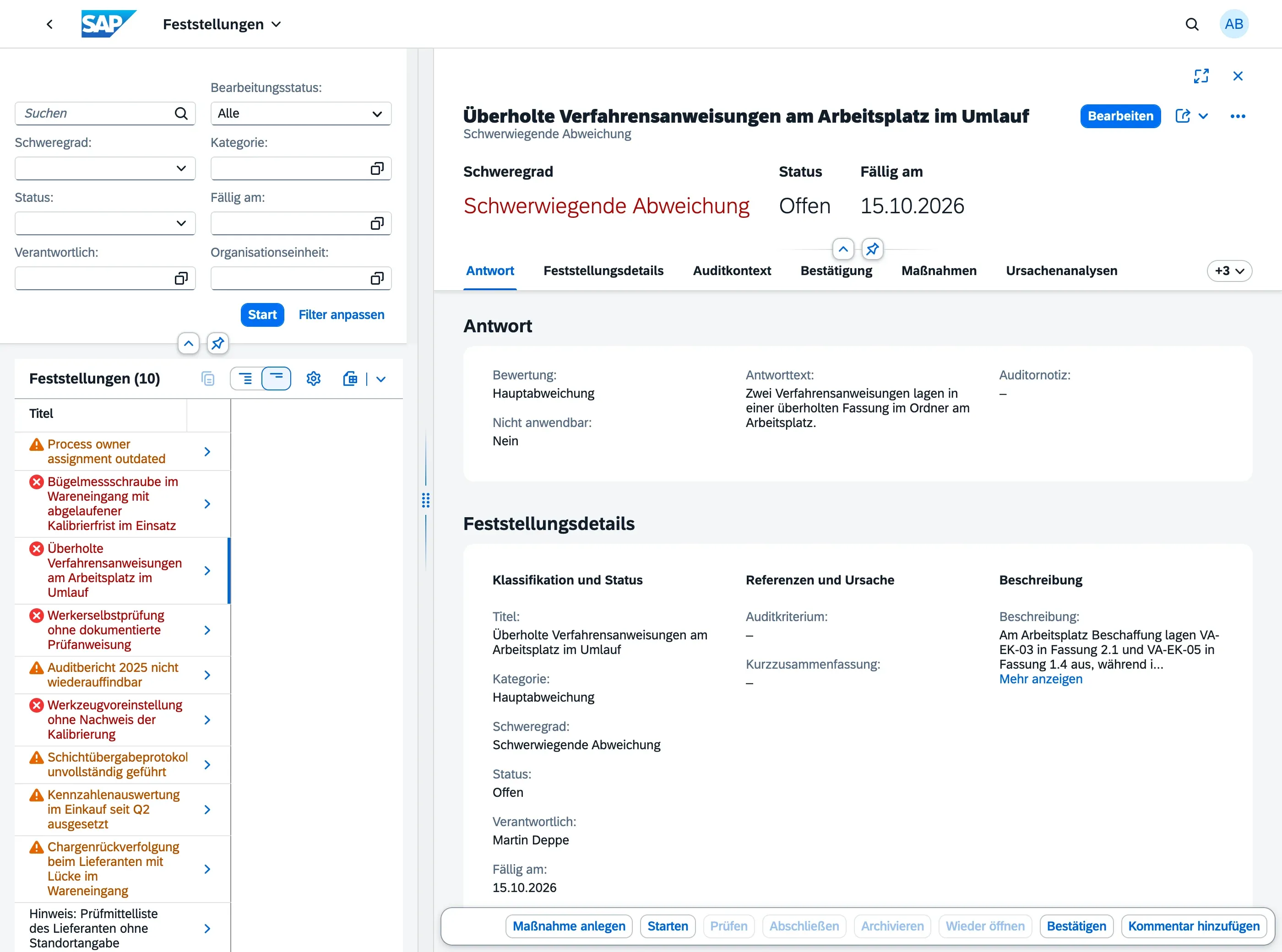Pin the detail page header

[872, 249]
